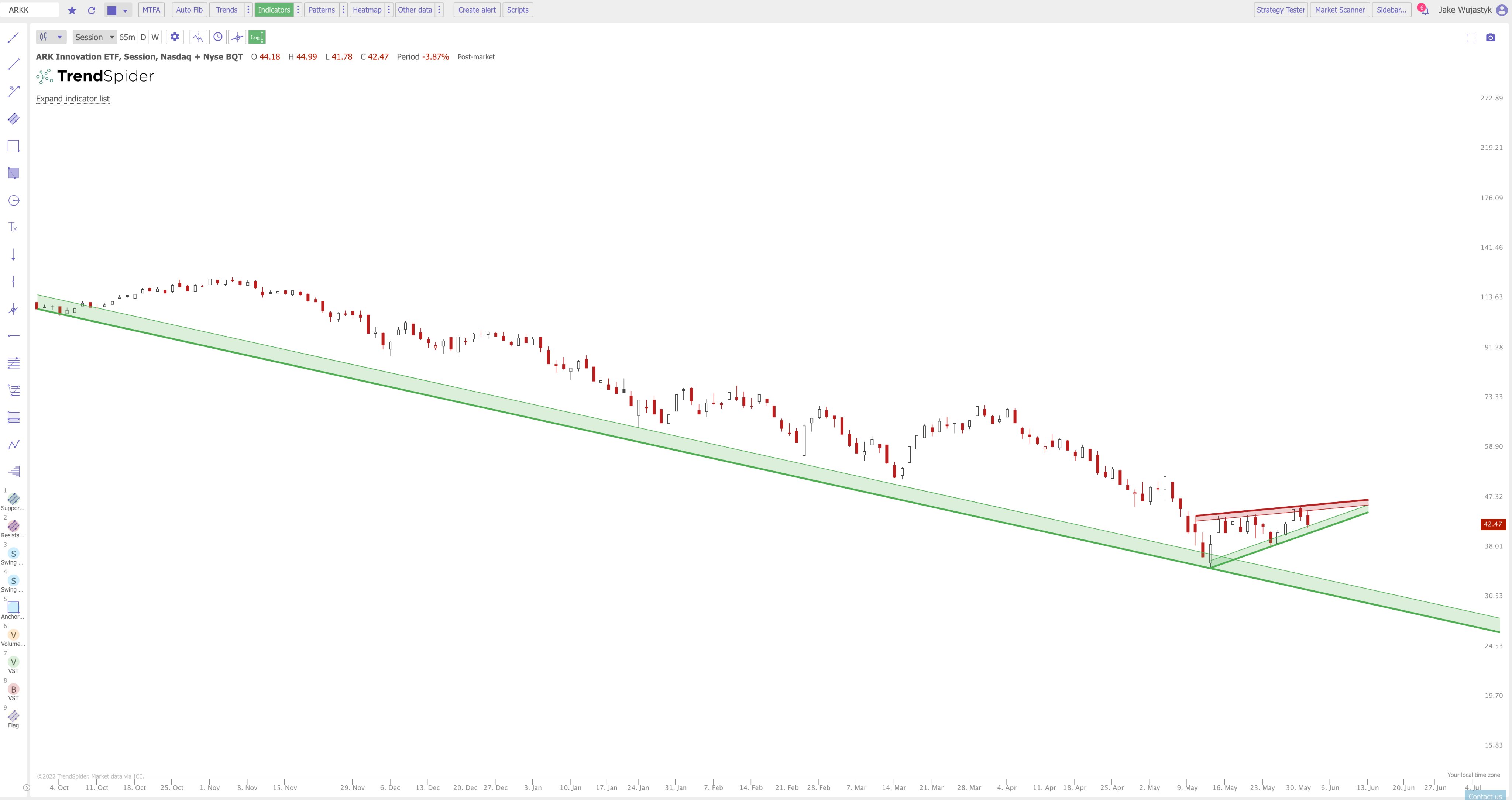
Task: Open chart settings gear icon
Action: 174,37
